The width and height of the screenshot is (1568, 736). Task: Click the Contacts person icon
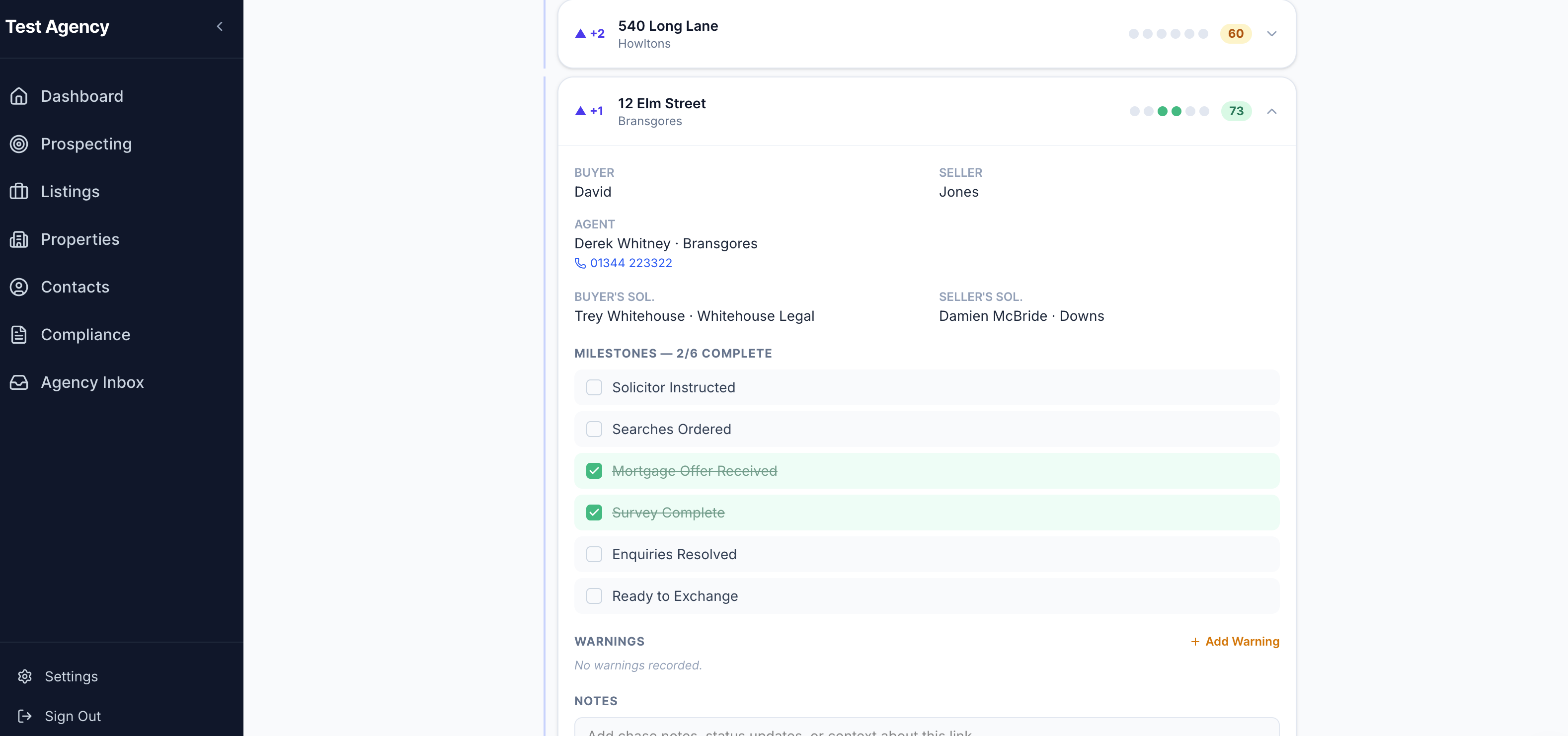pyautogui.click(x=19, y=287)
